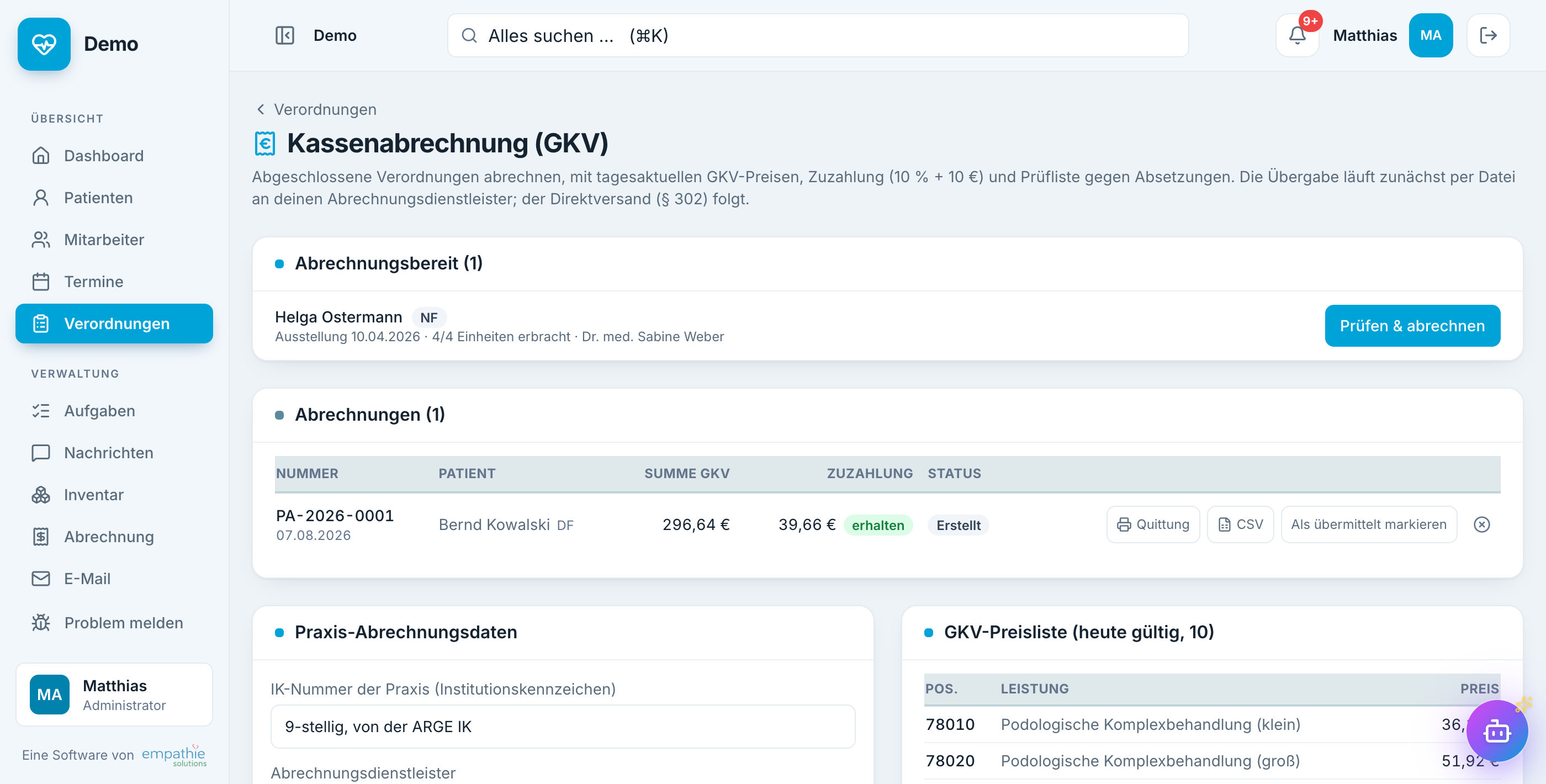Export CSV for PA-2026-0001
This screenshot has width=1546, height=784.
1240,525
